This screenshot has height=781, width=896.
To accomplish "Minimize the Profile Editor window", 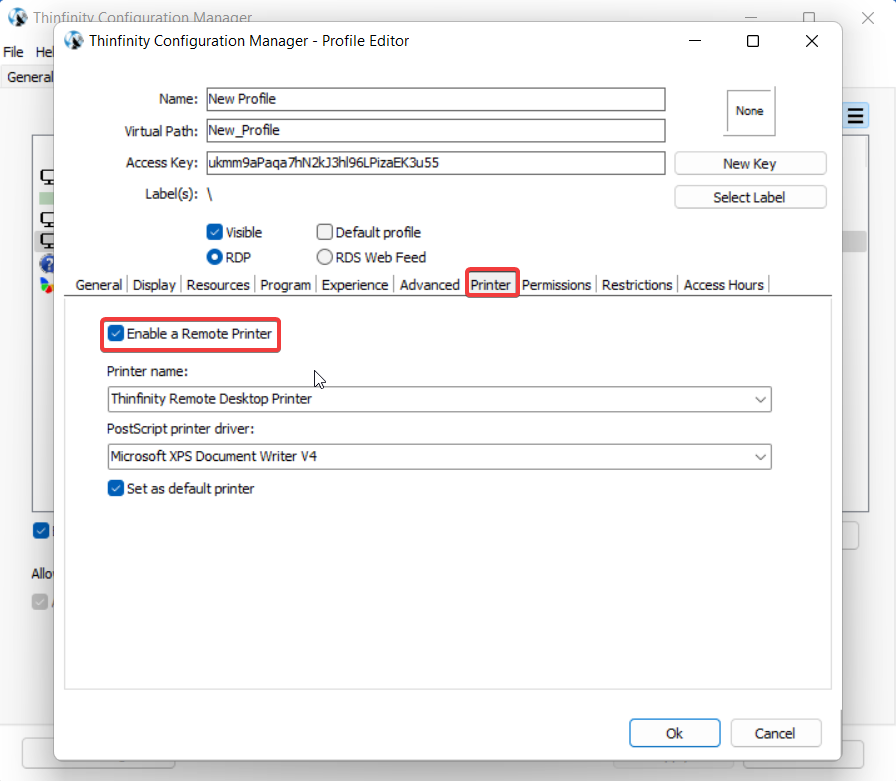I will point(695,41).
